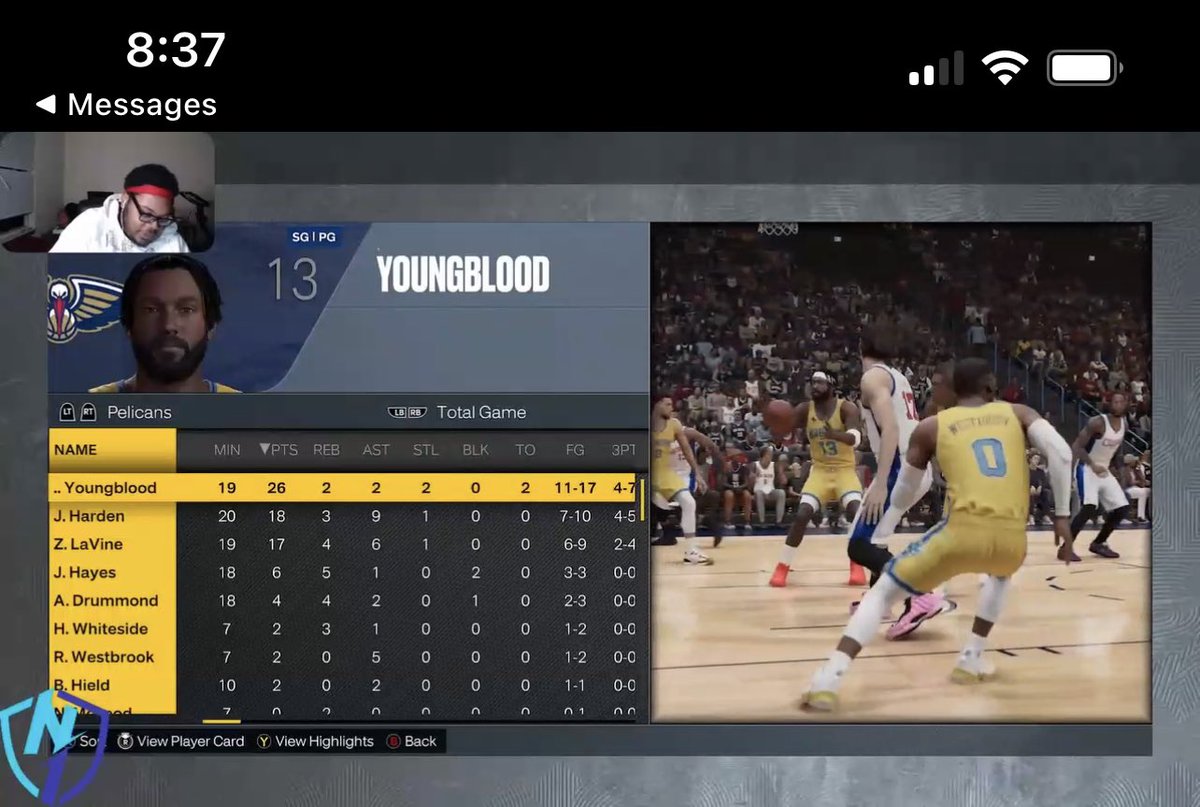Select R. Westbrook in the box score

tap(104, 656)
